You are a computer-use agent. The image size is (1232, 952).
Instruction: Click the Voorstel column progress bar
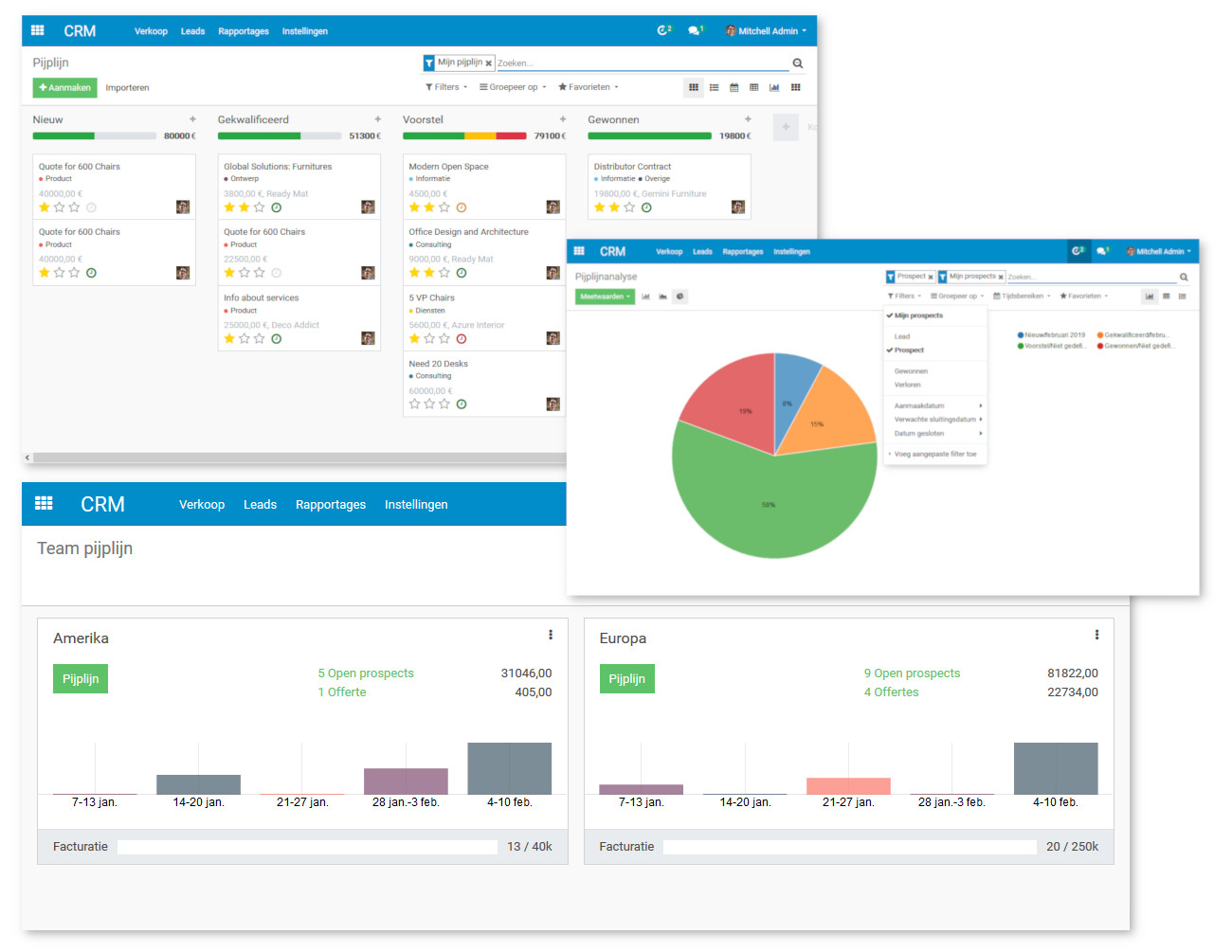point(464,136)
